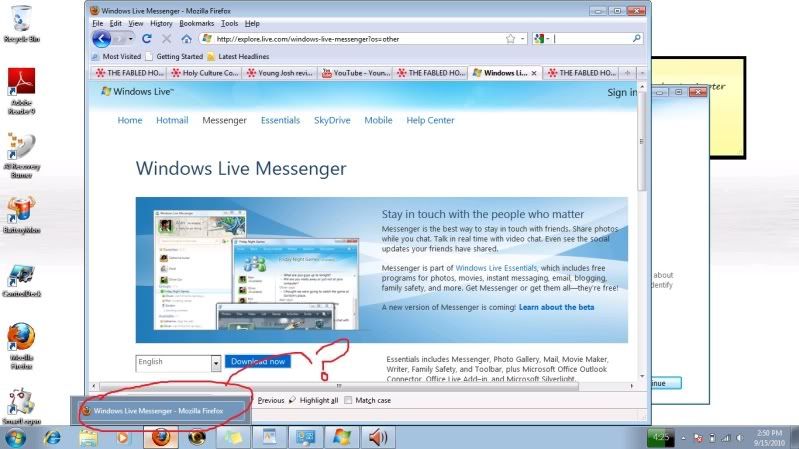The width and height of the screenshot is (799, 449).
Task: Click into the URL address field
Action: [x=357, y=39]
